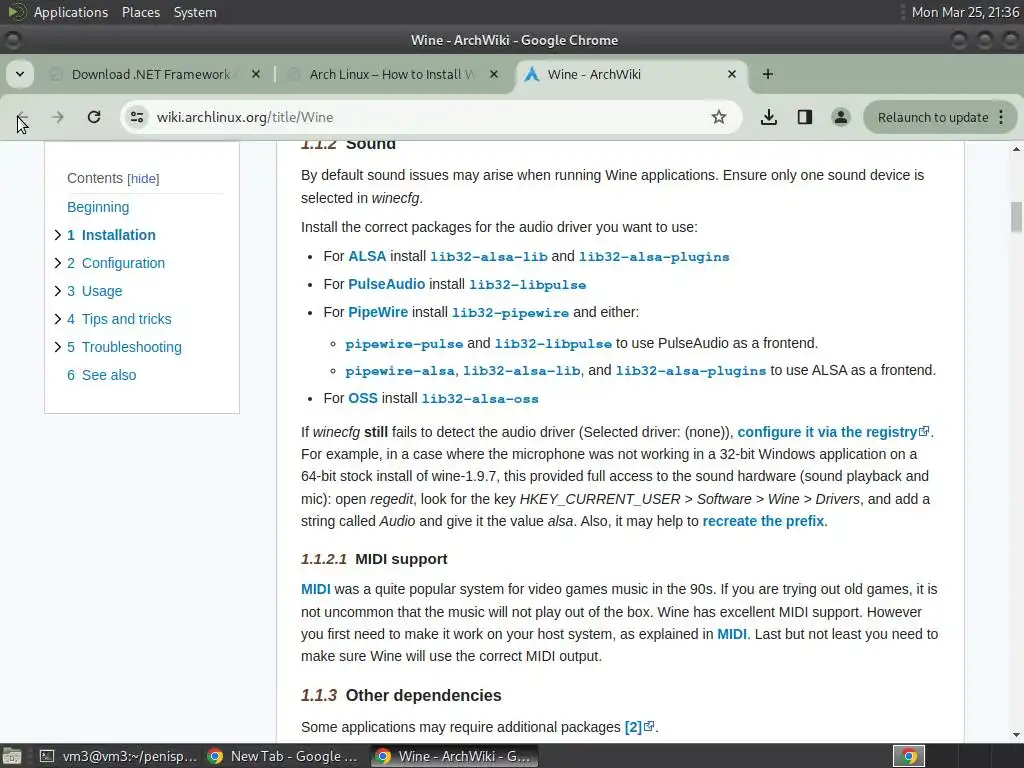The width and height of the screenshot is (1024, 768).
Task: Click scrollbar down arrow
Action: 1016,735
